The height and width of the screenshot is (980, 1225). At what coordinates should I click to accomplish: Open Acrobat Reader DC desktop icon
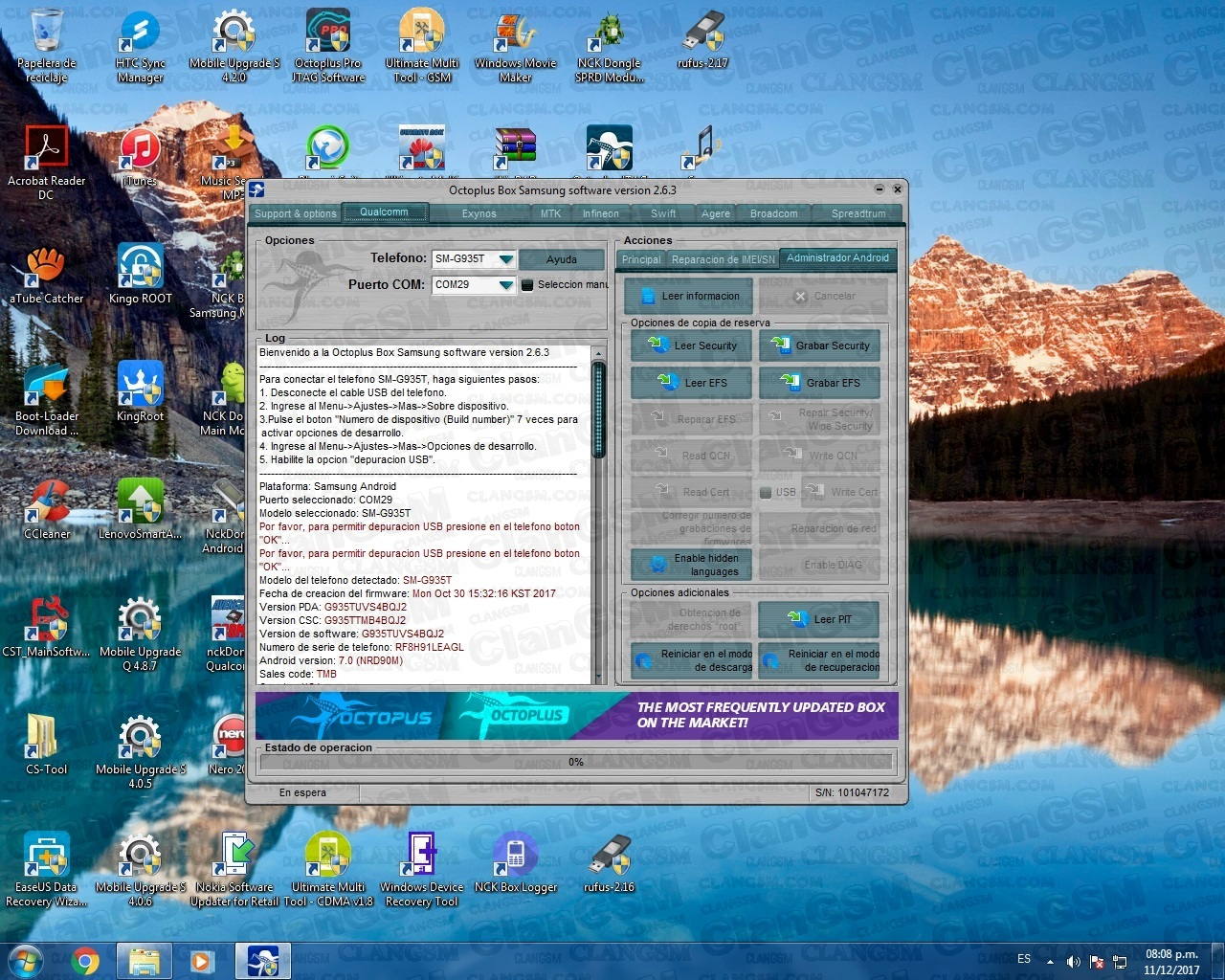pos(46,163)
